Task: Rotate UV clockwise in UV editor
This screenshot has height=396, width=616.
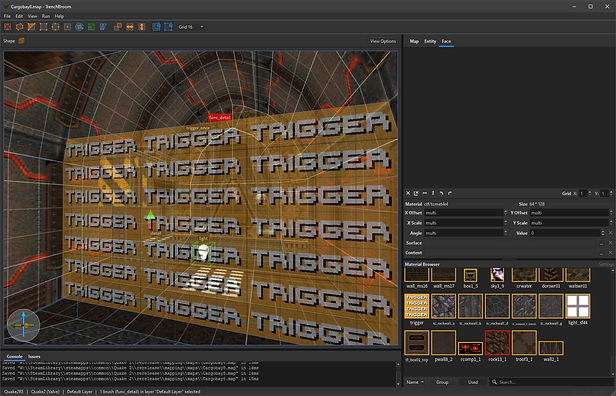Action: [x=450, y=193]
